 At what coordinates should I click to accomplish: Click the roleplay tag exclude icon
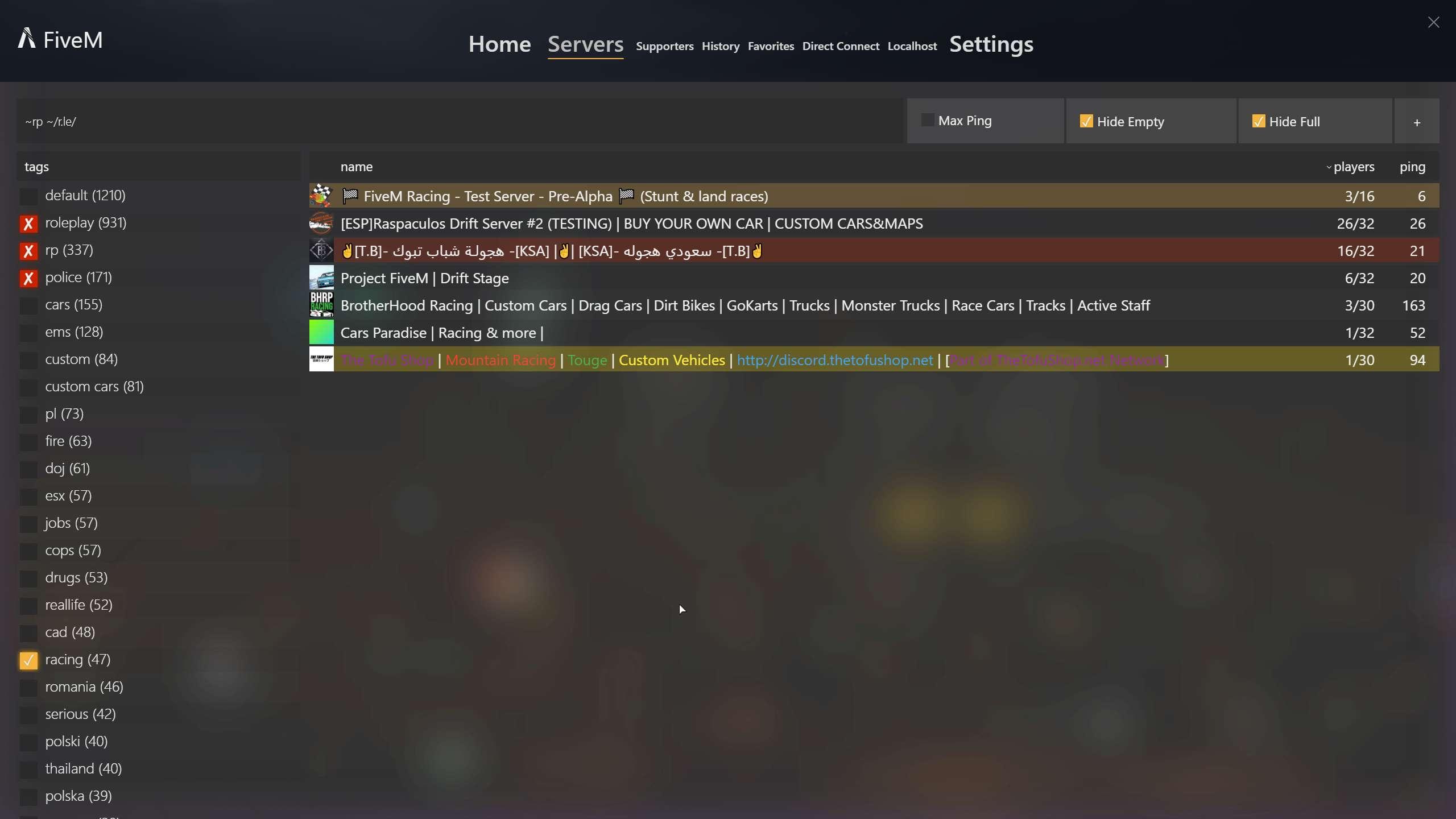tap(28, 222)
